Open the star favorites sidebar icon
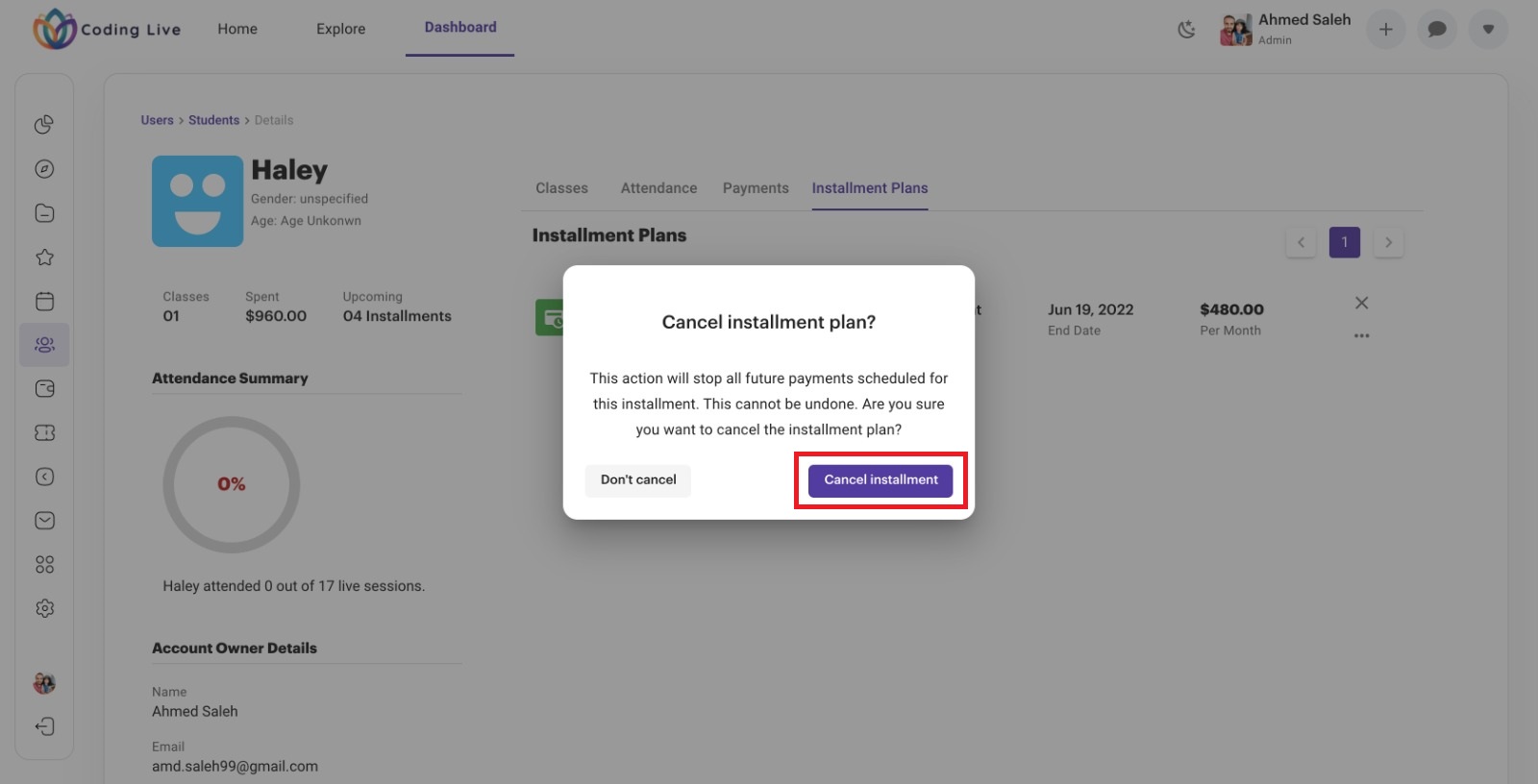1538x784 pixels. tap(44, 257)
